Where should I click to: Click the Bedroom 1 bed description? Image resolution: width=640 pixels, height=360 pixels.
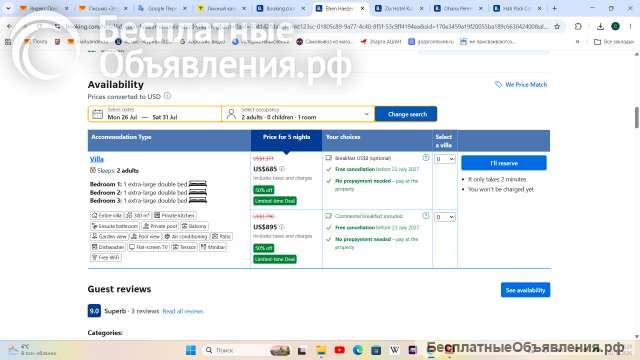[148, 184]
